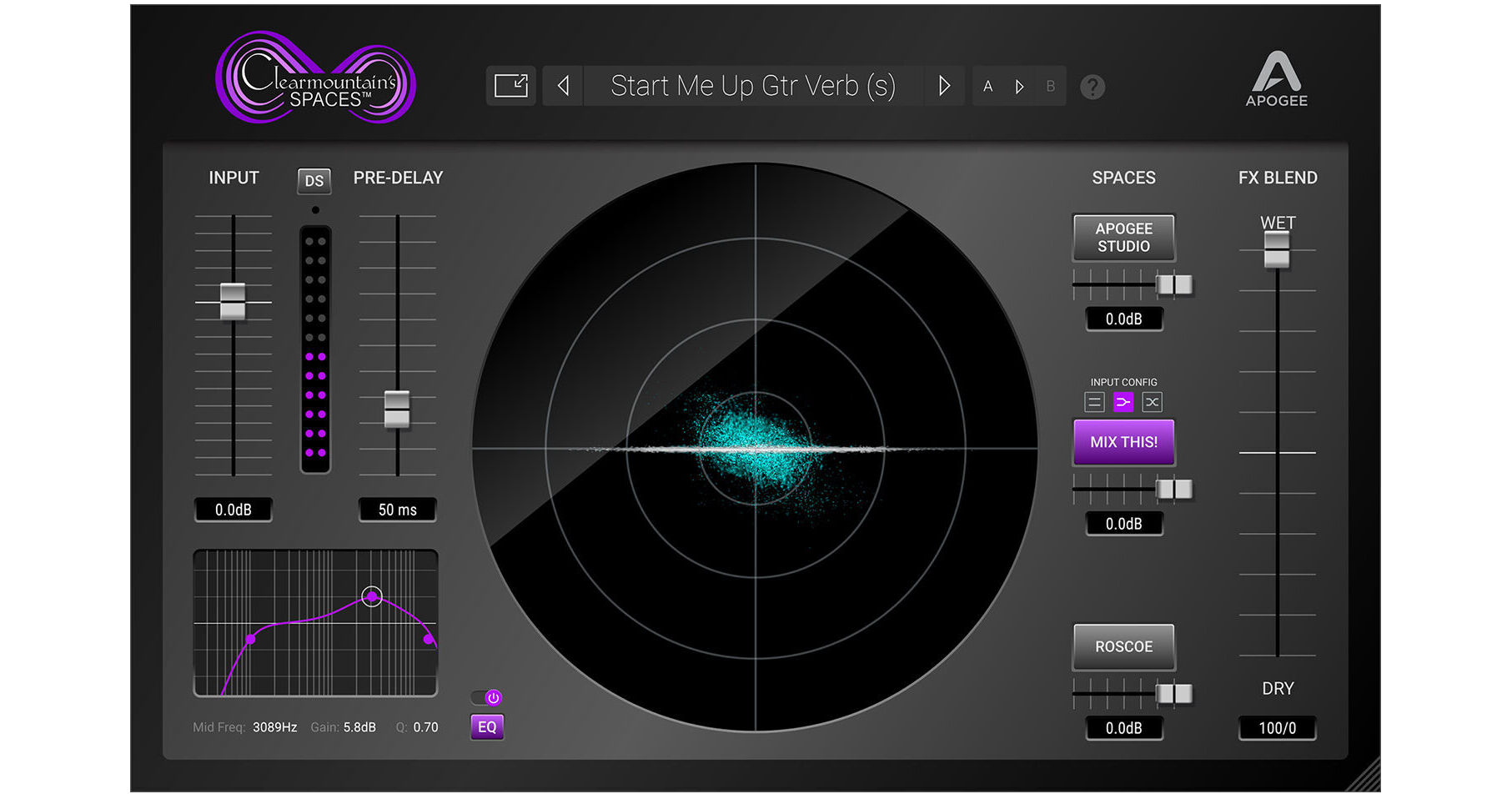
Task: Click the PRE-DELAY heading
Action: coord(398,178)
